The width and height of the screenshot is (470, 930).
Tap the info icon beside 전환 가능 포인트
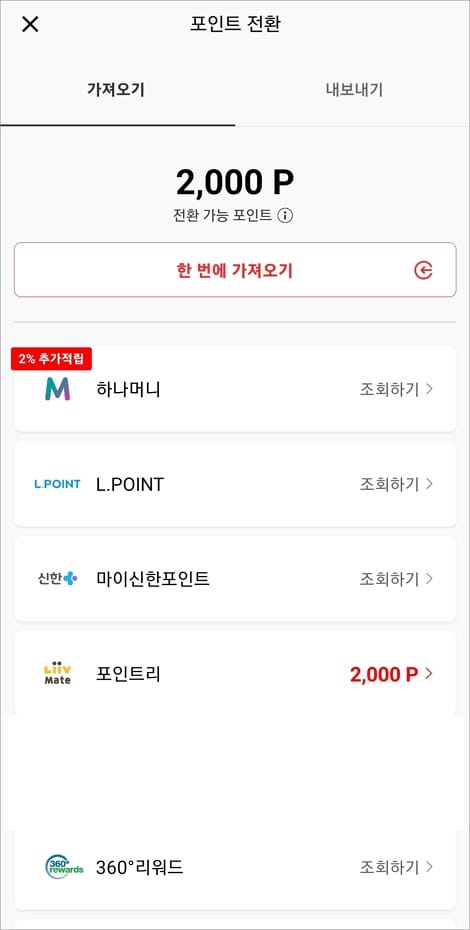[285, 215]
